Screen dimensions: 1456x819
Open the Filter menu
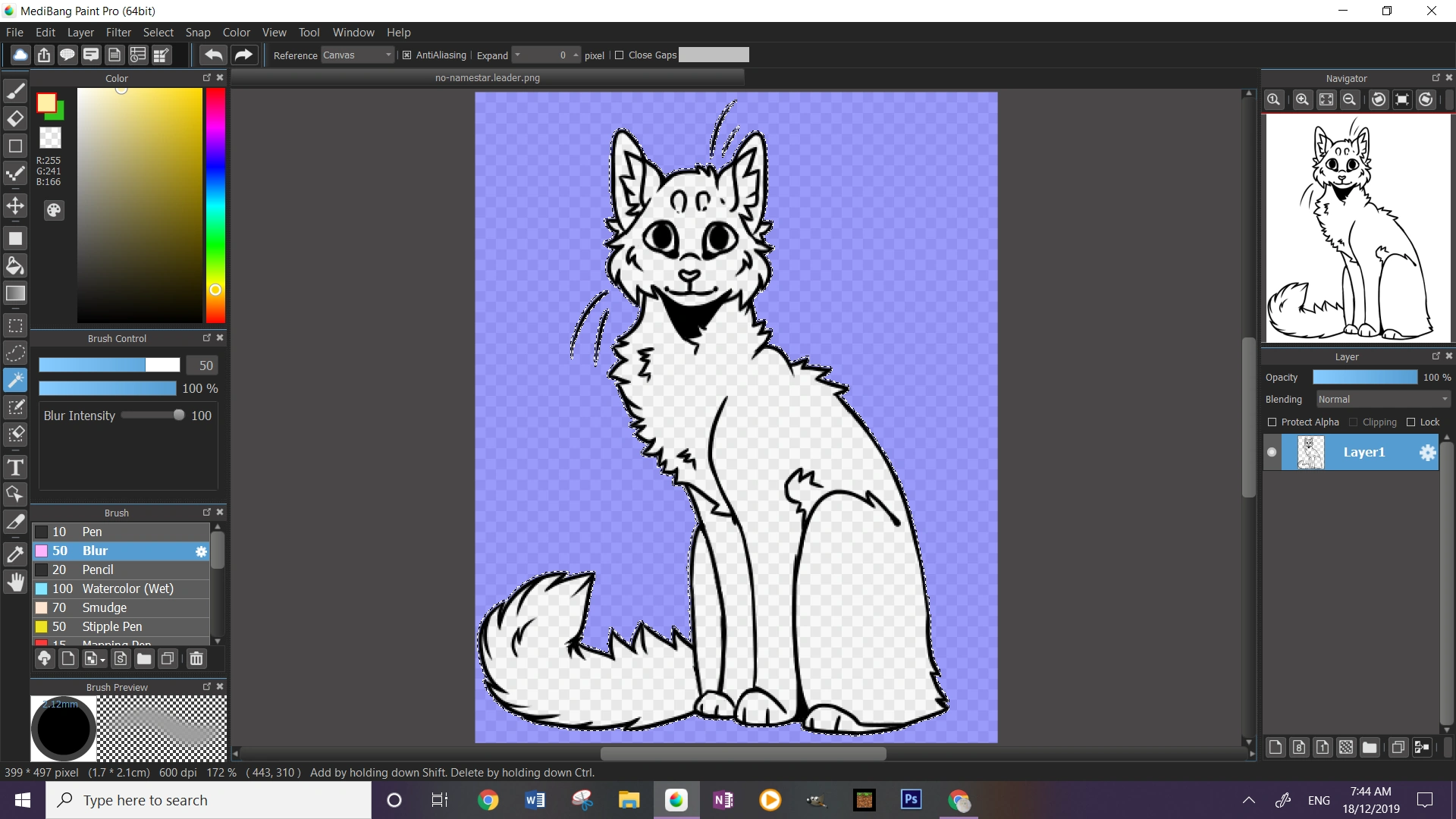tap(118, 33)
